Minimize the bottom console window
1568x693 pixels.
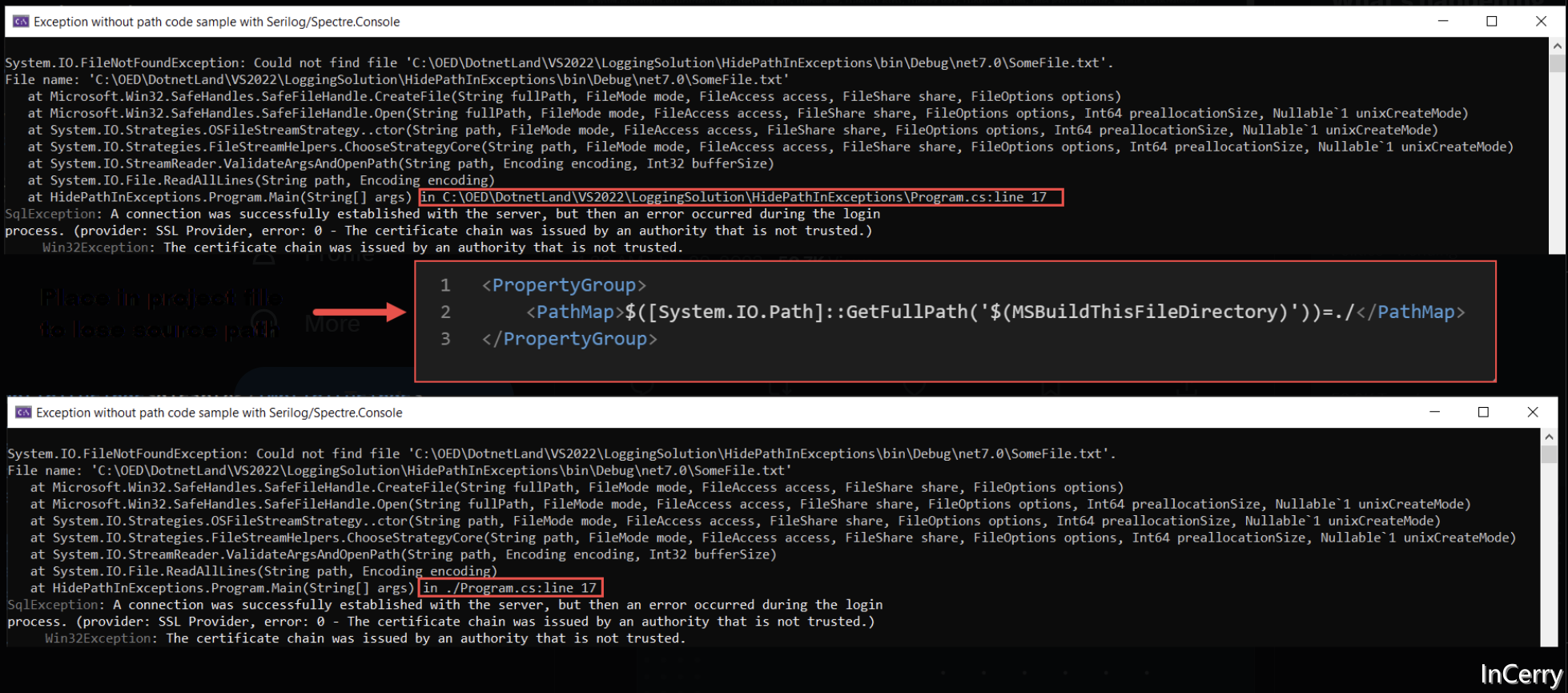pos(1435,413)
